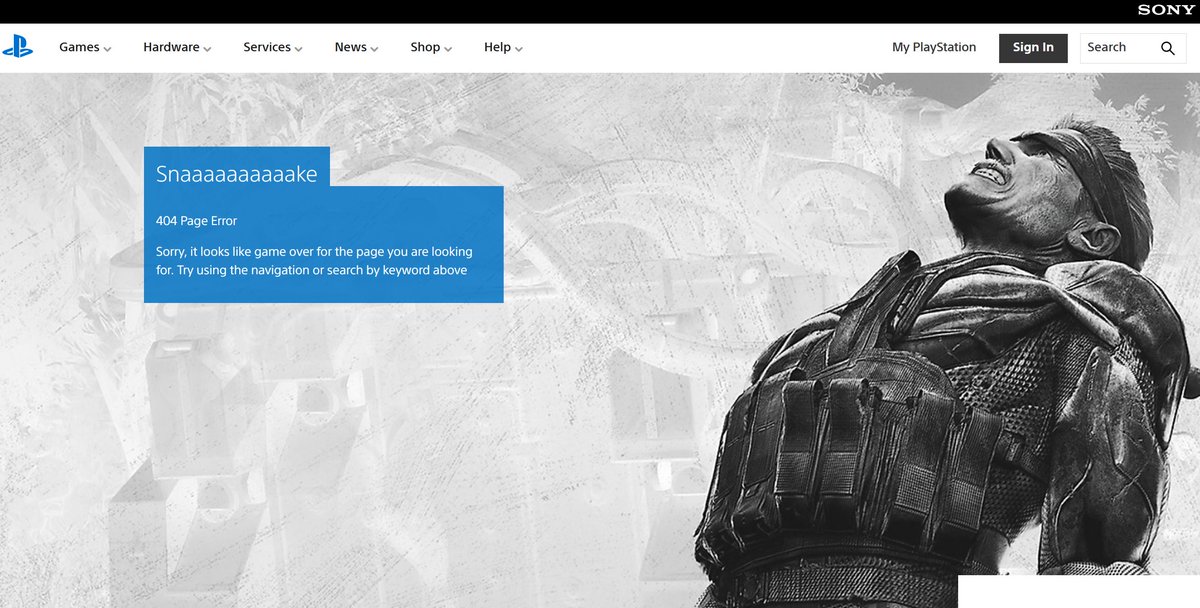1200x608 pixels.
Task: Click the search magnifier icon
Action: tap(1168, 48)
